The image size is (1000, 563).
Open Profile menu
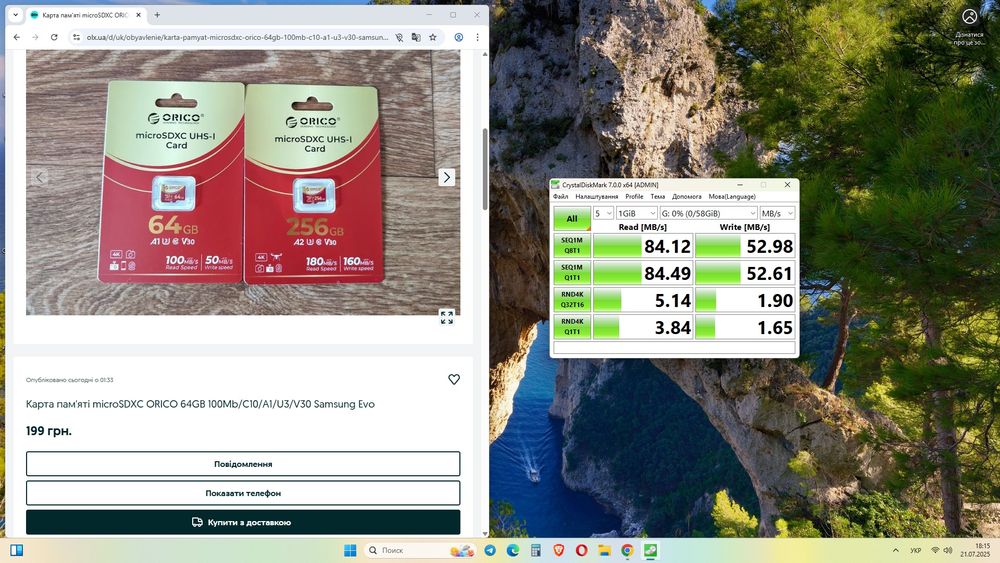point(634,196)
